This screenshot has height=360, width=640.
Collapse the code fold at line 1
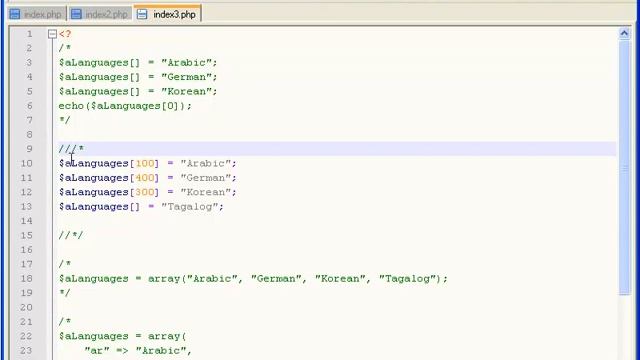(52, 34)
